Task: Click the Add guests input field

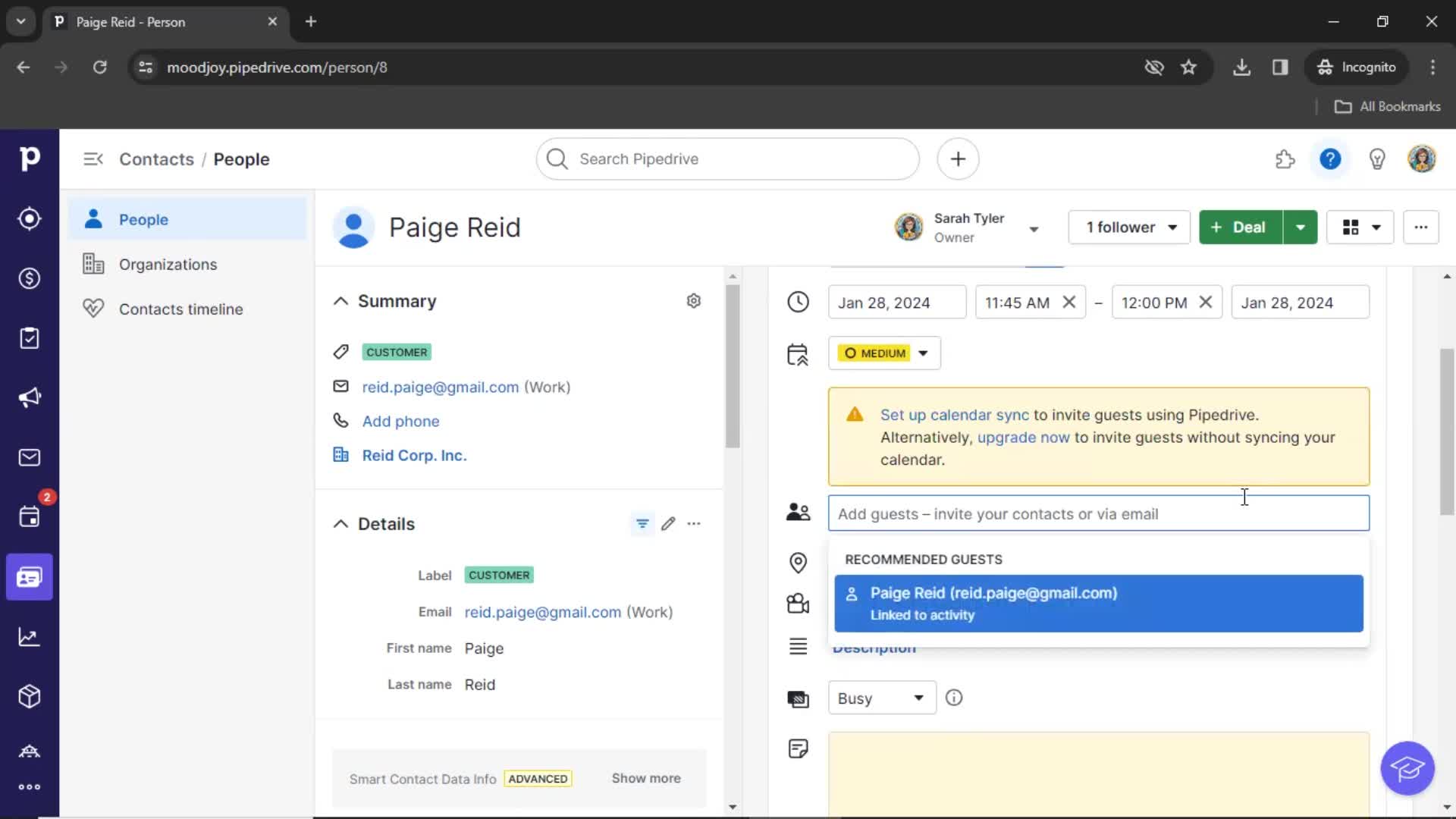Action: click(x=1097, y=513)
